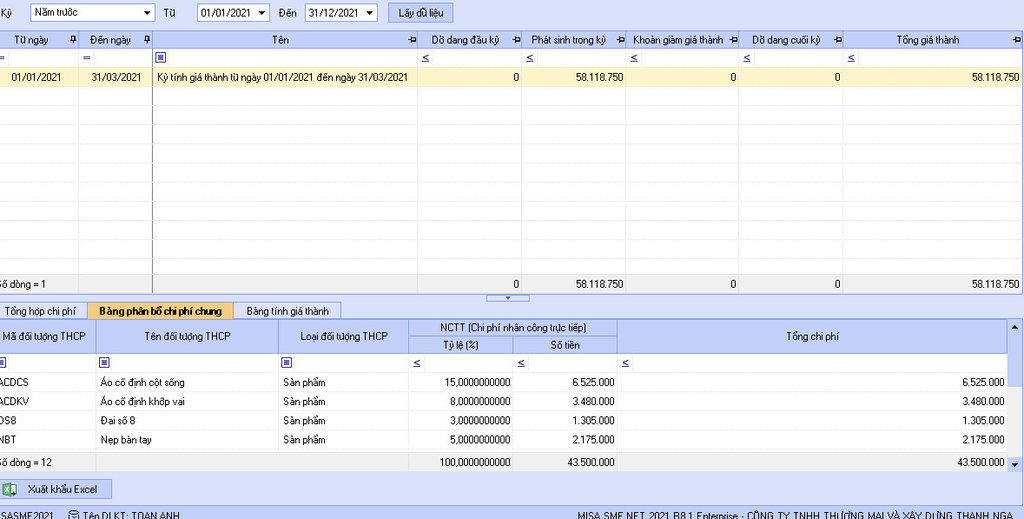Open filter operator for Dở dang đầu kỳ
Screen dimensions: 1024x519
pyautogui.click(x=425, y=58)
